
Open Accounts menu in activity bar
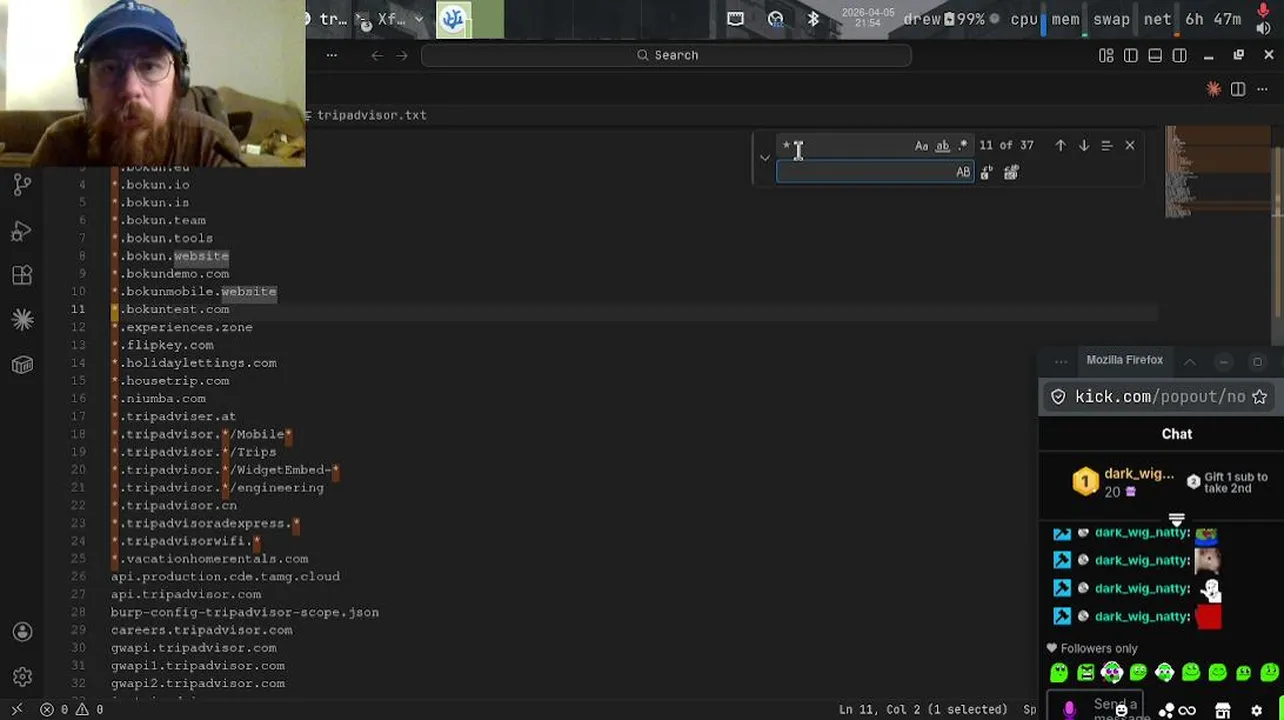click(x=22, y=632)
